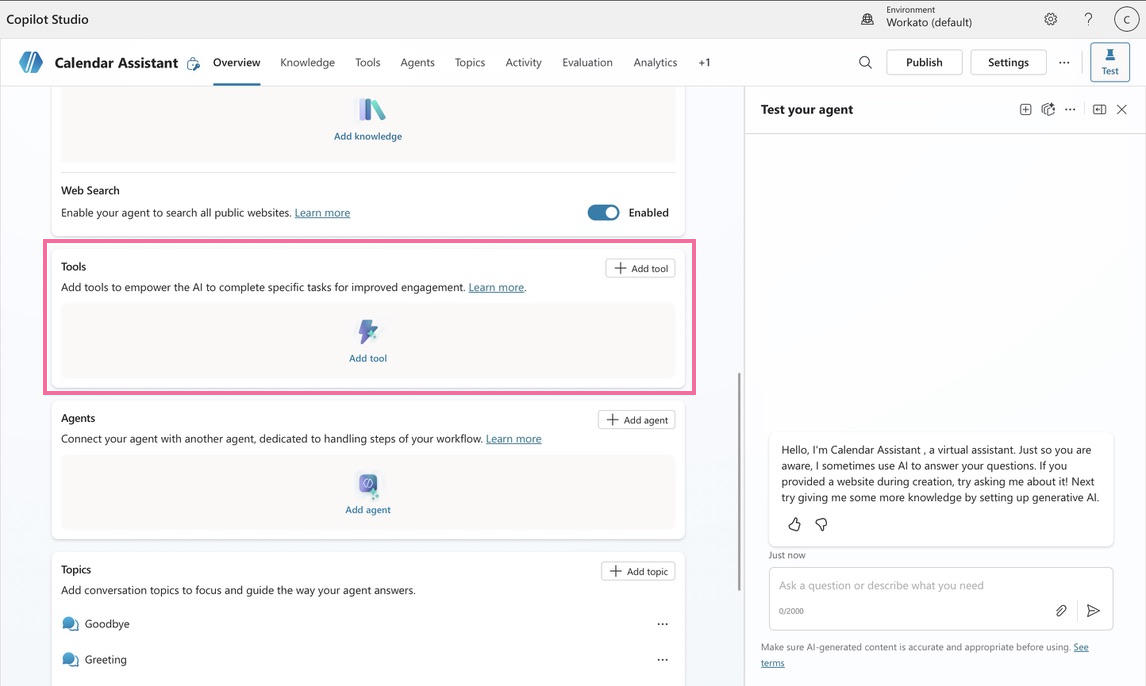Screen dimensions: 1146x686
Task: Toggle the Test pane button
Action: [1109, 62]
